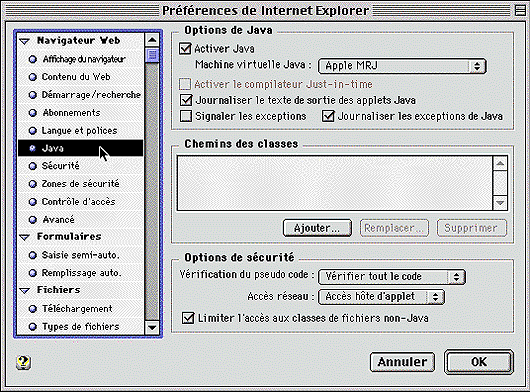Open Langue et polices settings
This screenshot has width=530, height=392.
(80, 131)
